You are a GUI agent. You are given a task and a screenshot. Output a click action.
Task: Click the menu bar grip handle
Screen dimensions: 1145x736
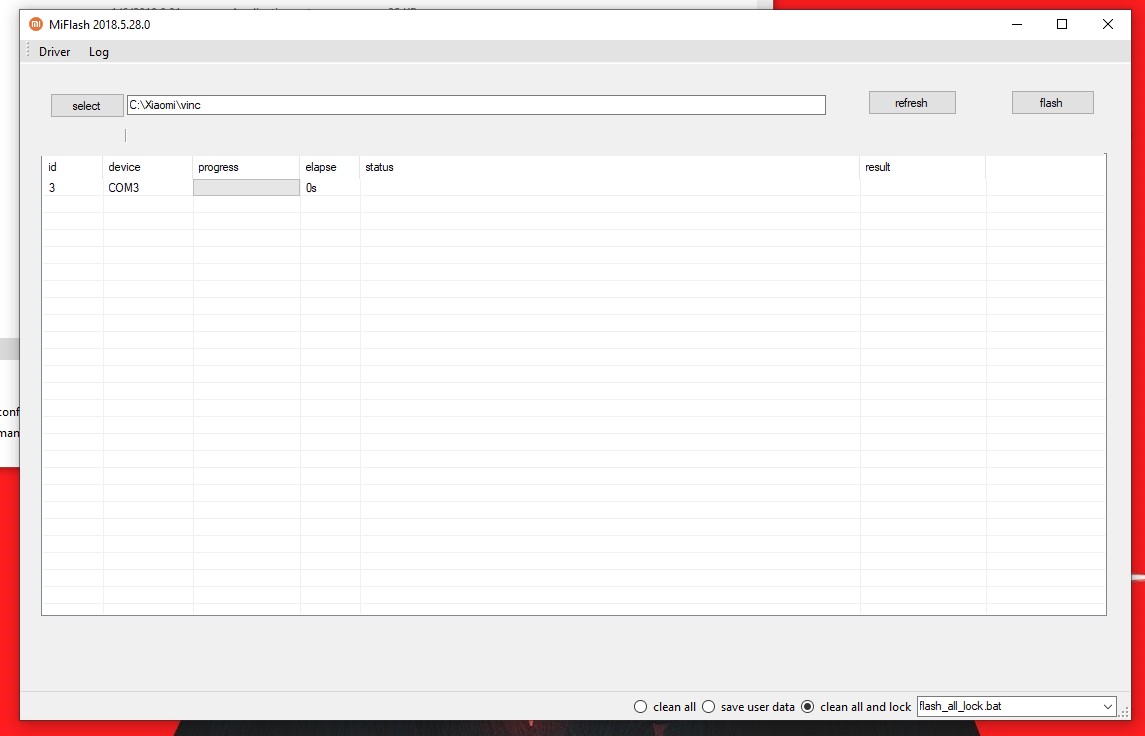tap(28, 51)
